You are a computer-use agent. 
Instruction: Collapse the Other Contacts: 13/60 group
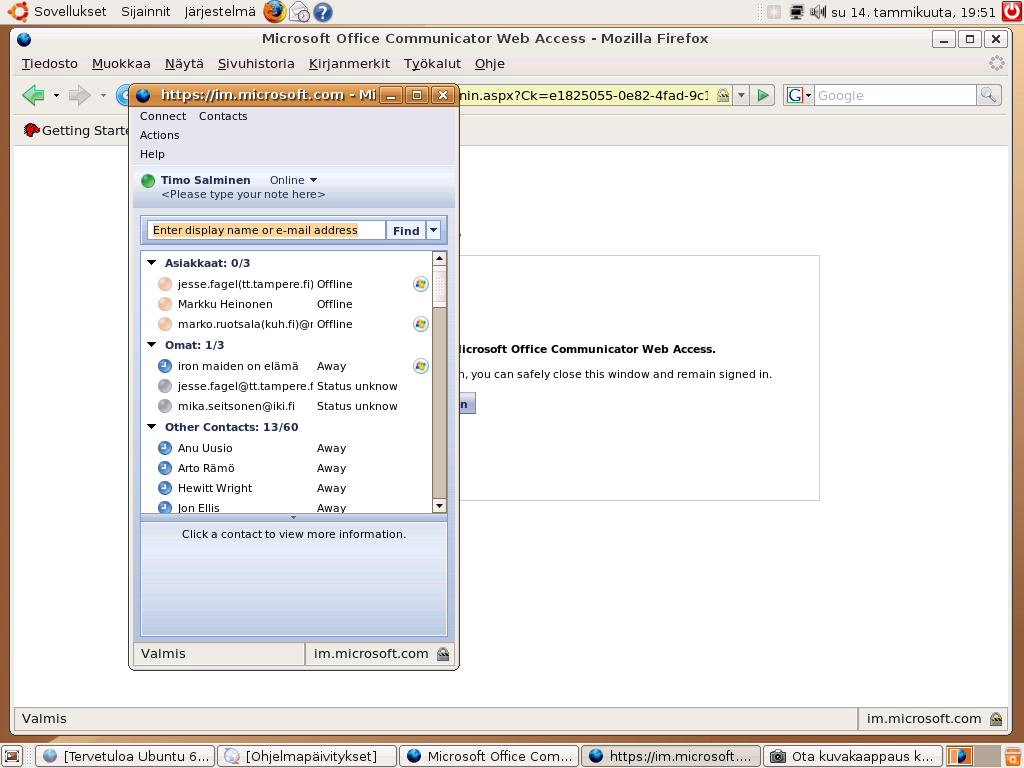pos(152,427)
